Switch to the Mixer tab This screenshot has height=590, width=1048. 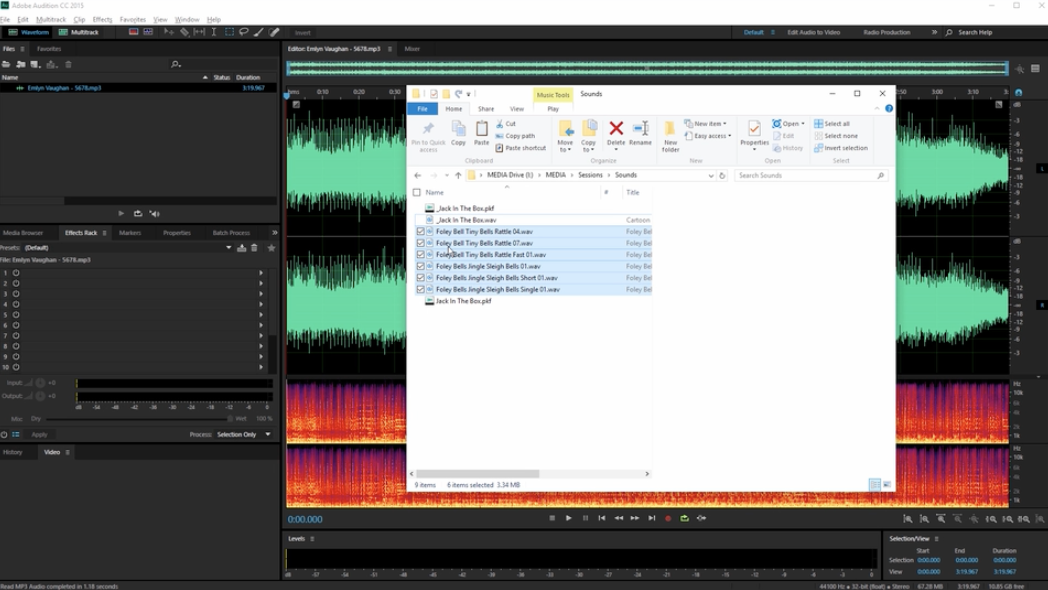(412, 48)
